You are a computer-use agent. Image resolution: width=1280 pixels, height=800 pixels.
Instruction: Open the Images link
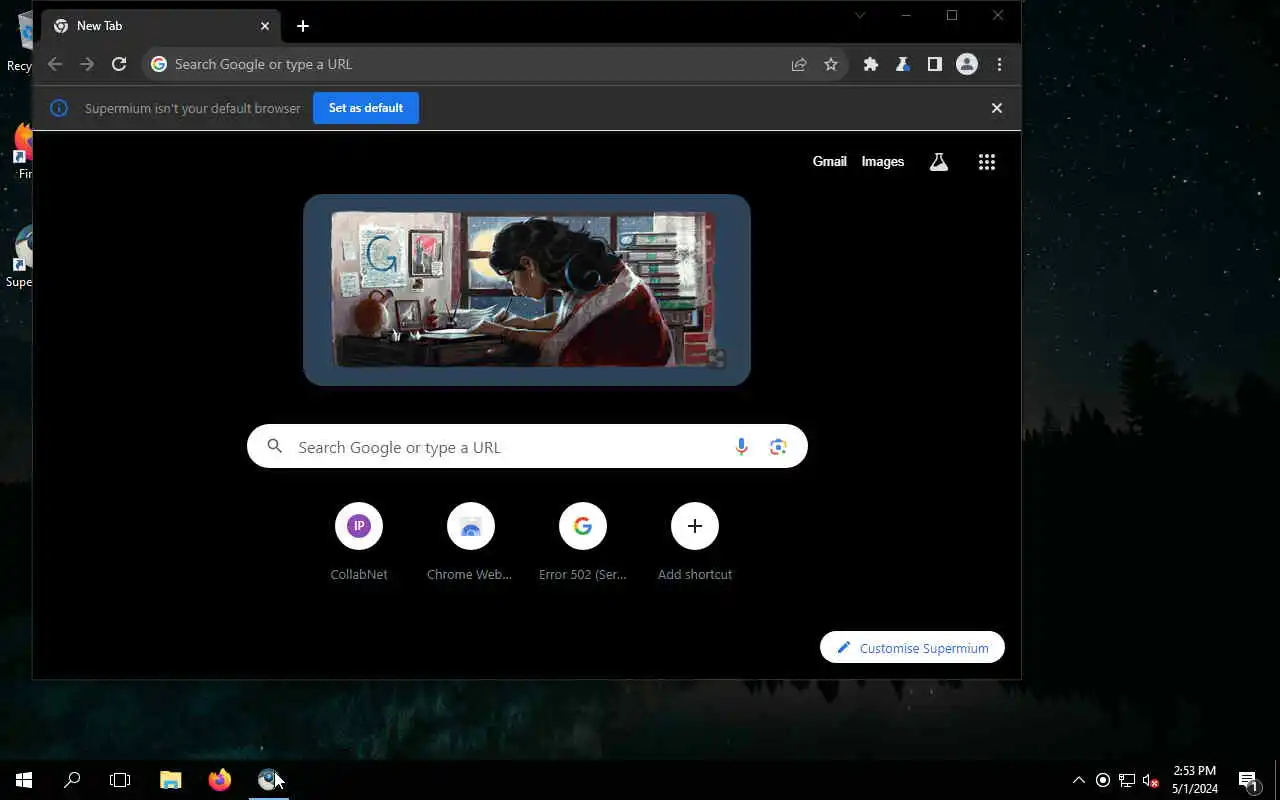click(x=883, y=161)
